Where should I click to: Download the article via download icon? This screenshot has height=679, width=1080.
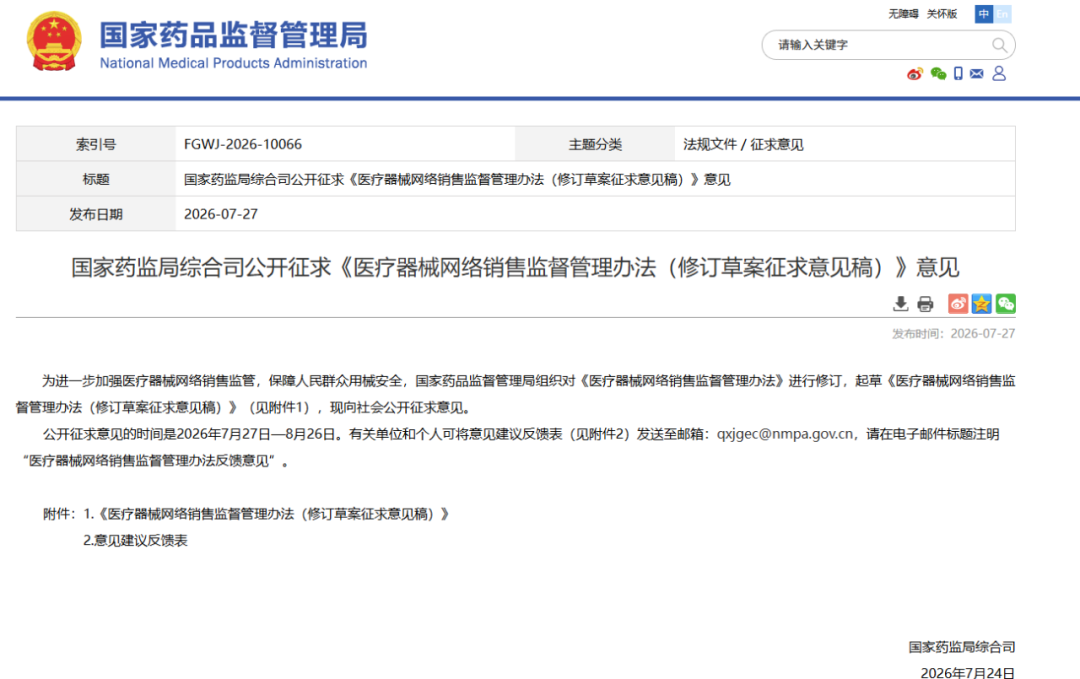[900, 304]
